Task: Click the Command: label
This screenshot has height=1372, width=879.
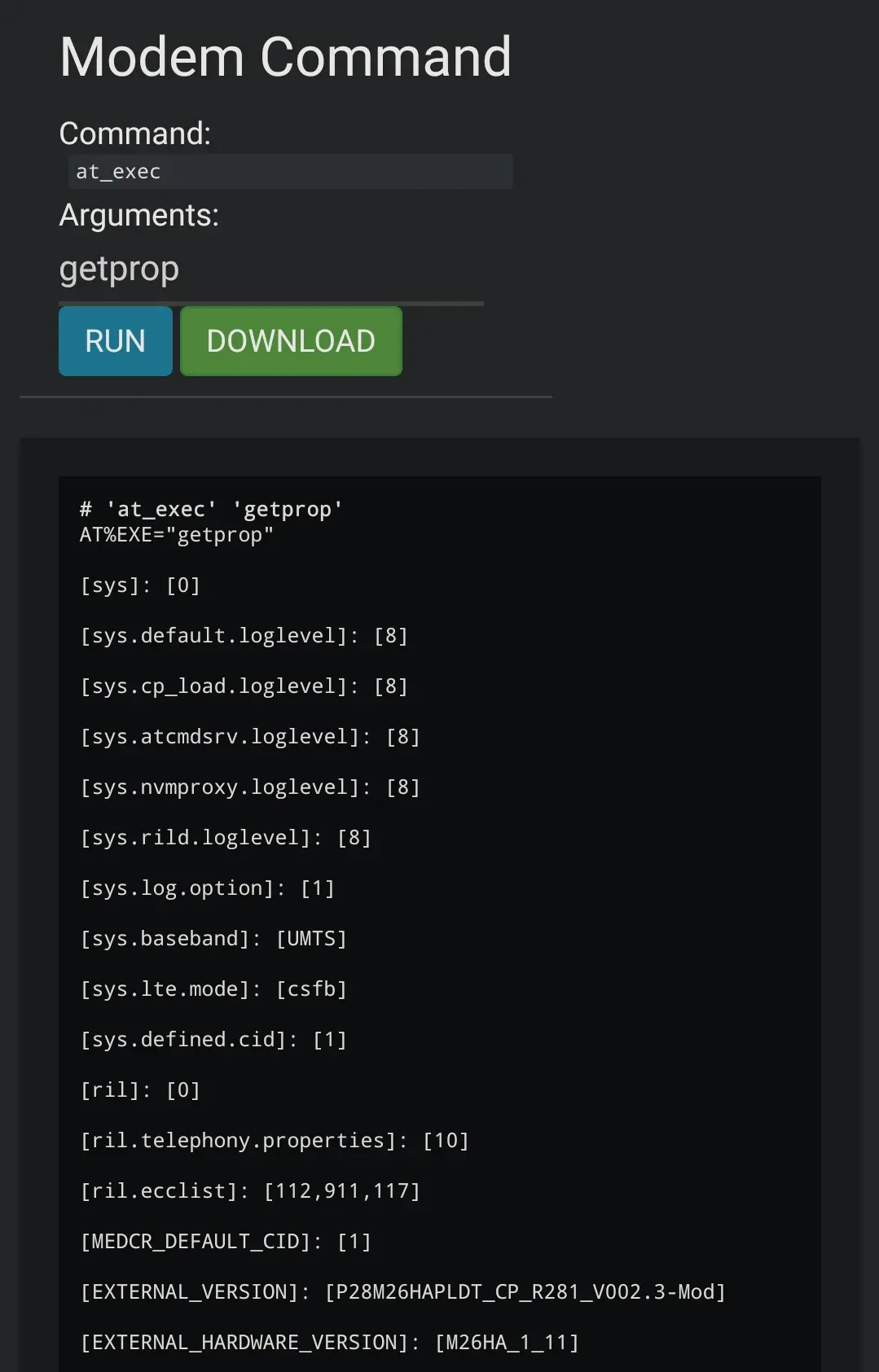Action: pyautogui.click(x=135, y=134)
